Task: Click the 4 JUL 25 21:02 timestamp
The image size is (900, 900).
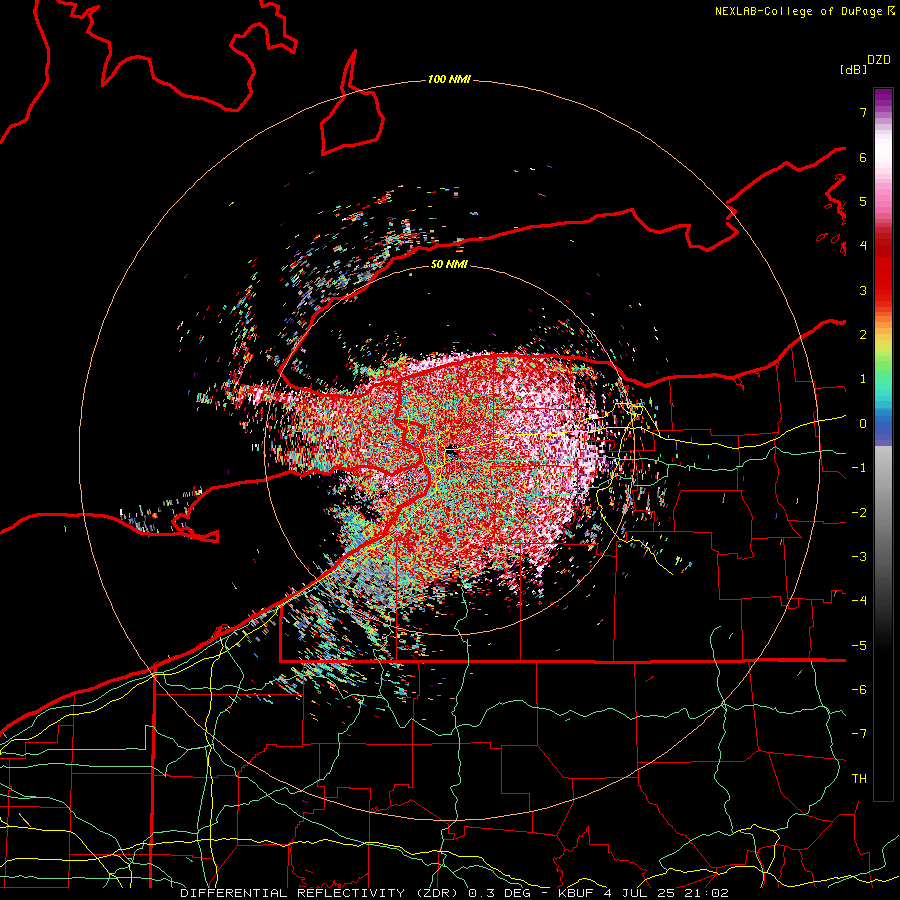Action: (x=666, y=893)
